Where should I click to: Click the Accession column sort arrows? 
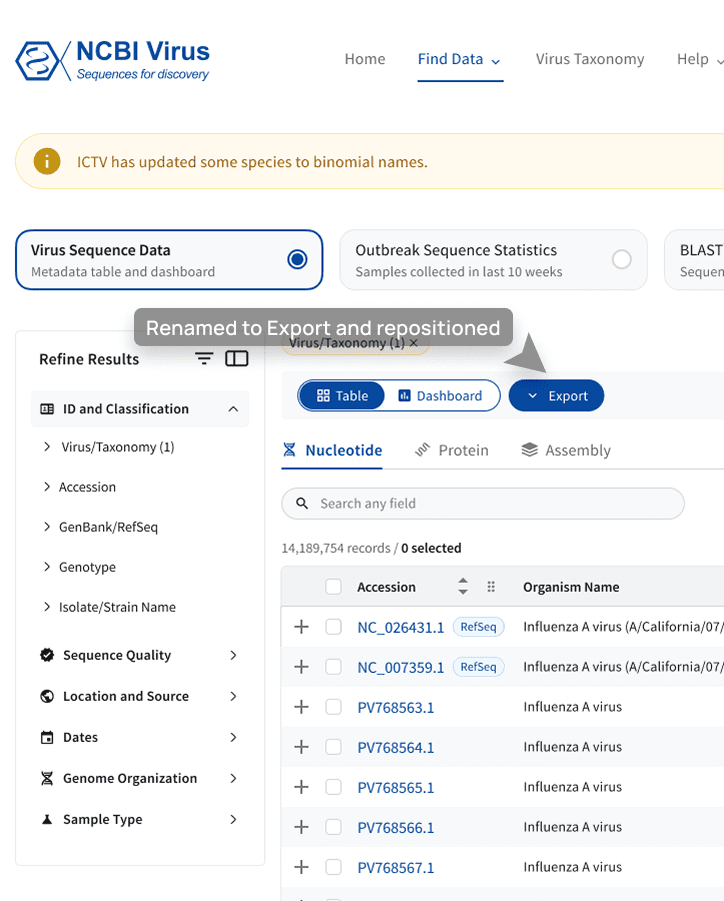[x=463, y=586]
